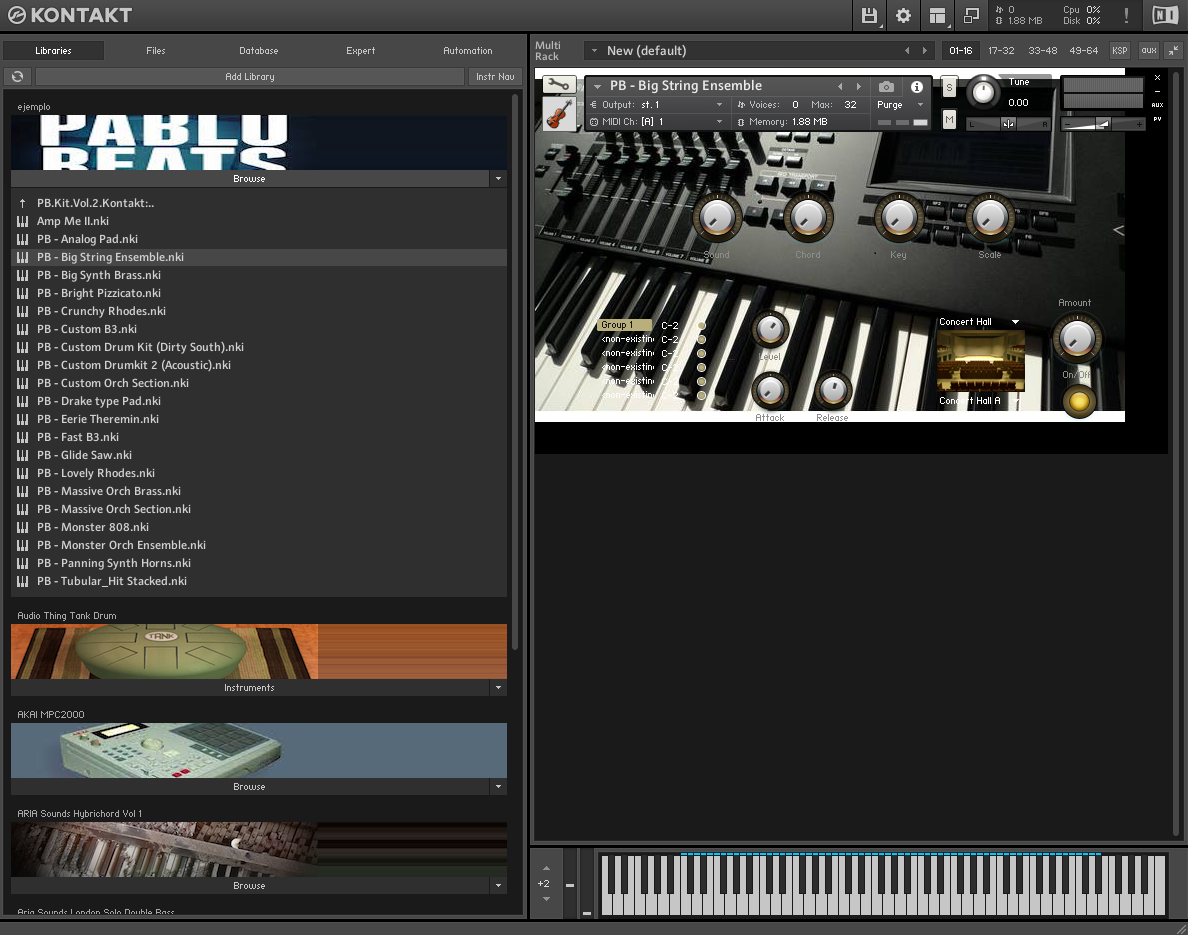Mute the instrument with M button
Image resolution: width=1188 pixels, height=935 pixels.
(x=949, y=119)
